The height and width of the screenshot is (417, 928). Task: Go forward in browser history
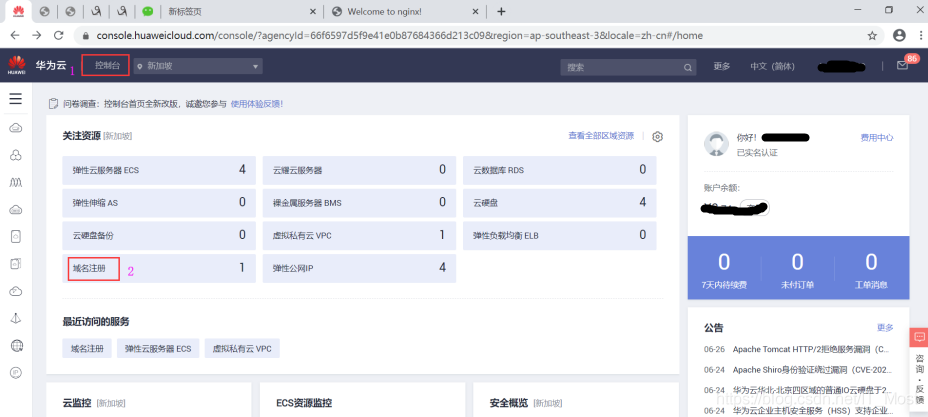point(37,35)
